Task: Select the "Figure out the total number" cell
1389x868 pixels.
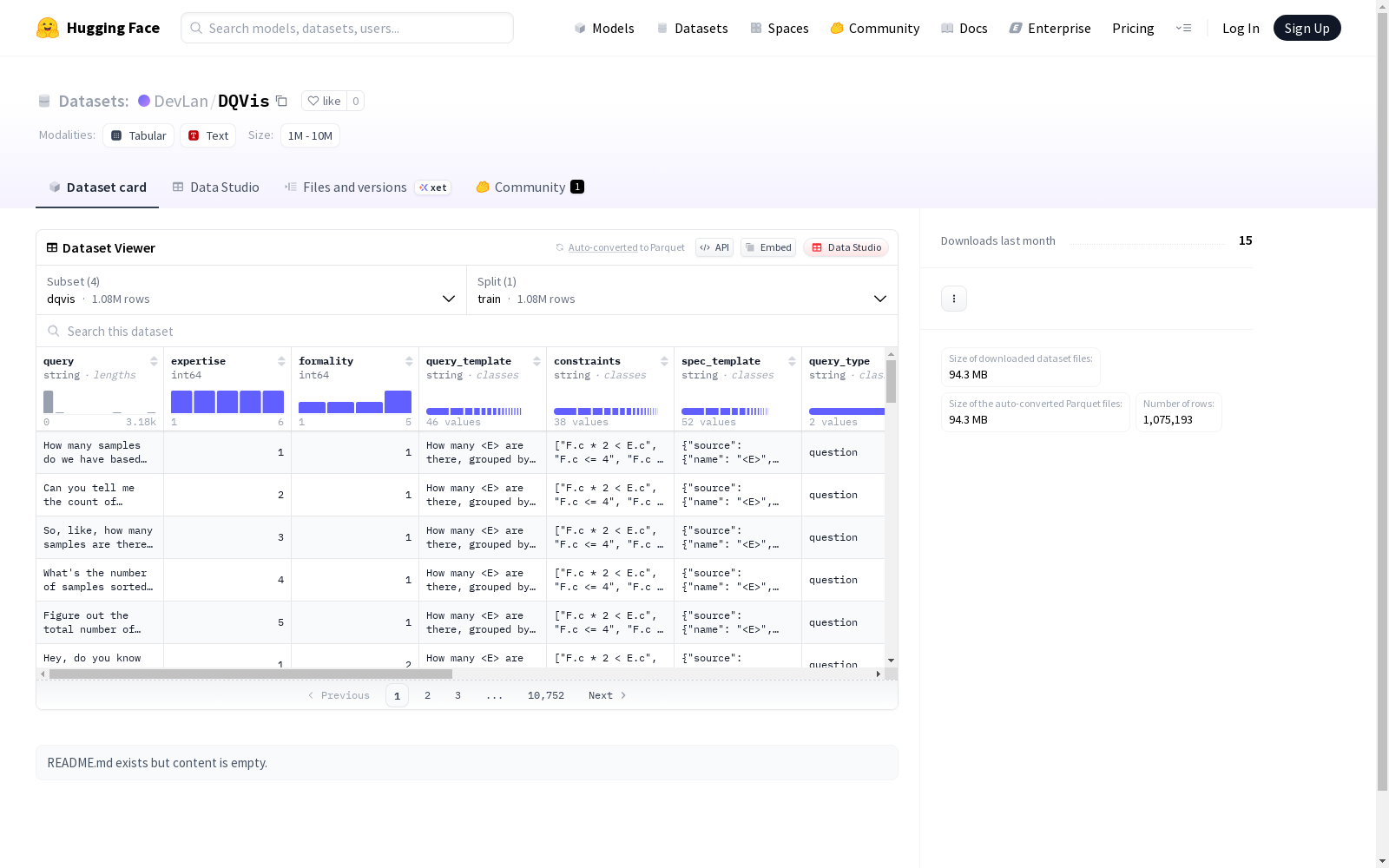Action: coord(100,622)
